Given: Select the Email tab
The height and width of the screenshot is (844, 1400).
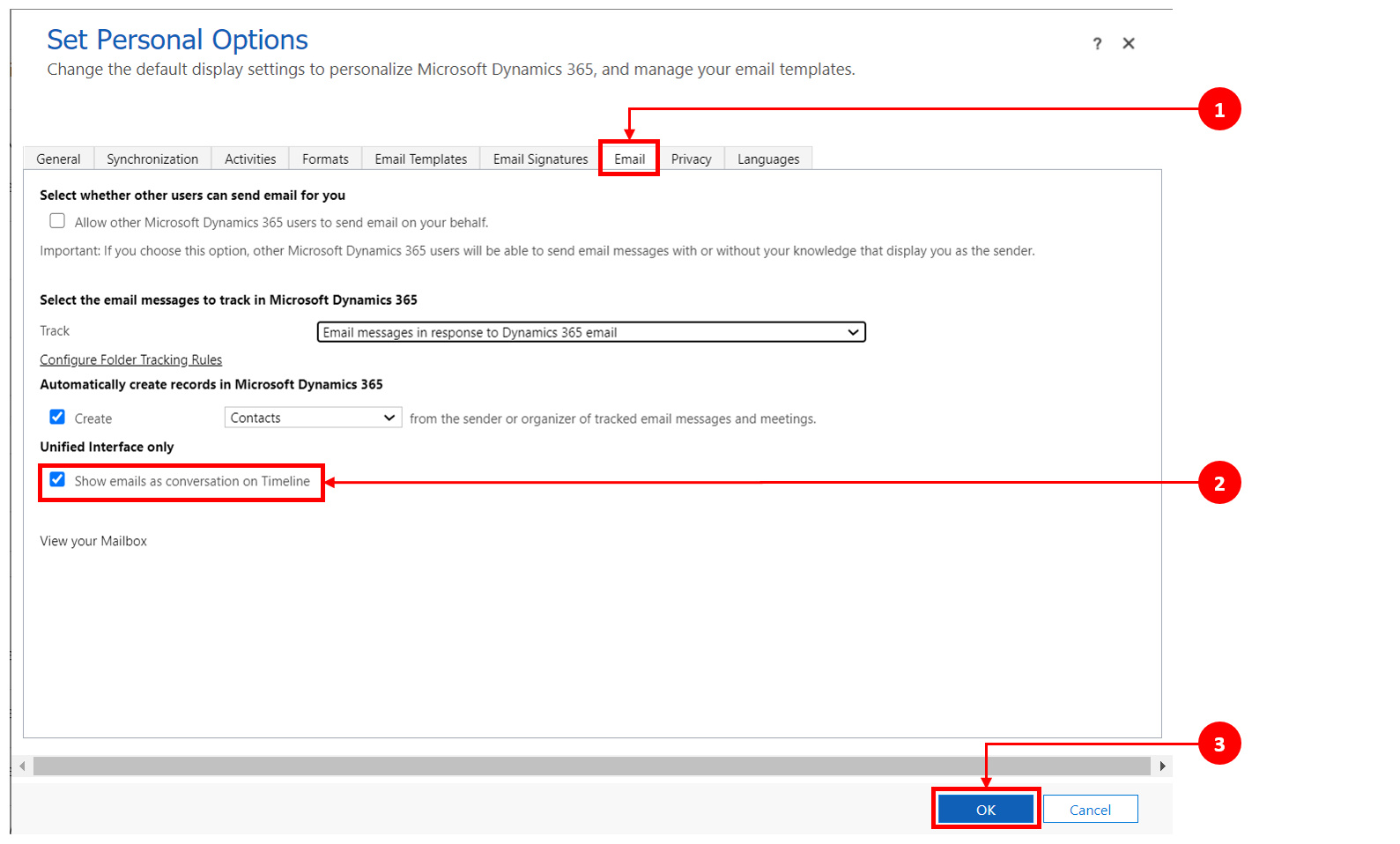Looking at the screenshot, I should coord(629,159).
